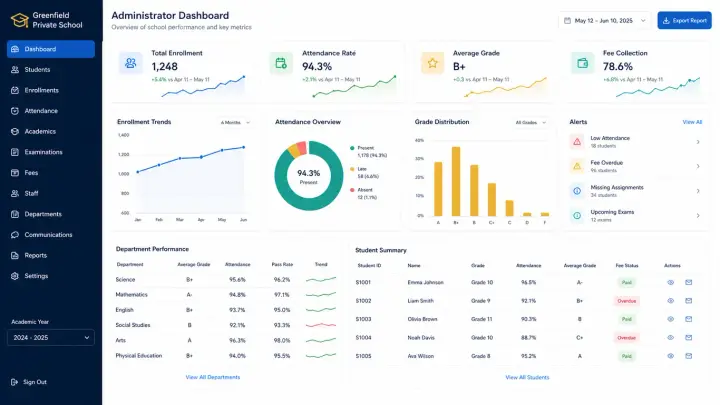Open the Academic Year 2024 - 2025 dropdown
The image size is (720, 405).
pos(51,338)
